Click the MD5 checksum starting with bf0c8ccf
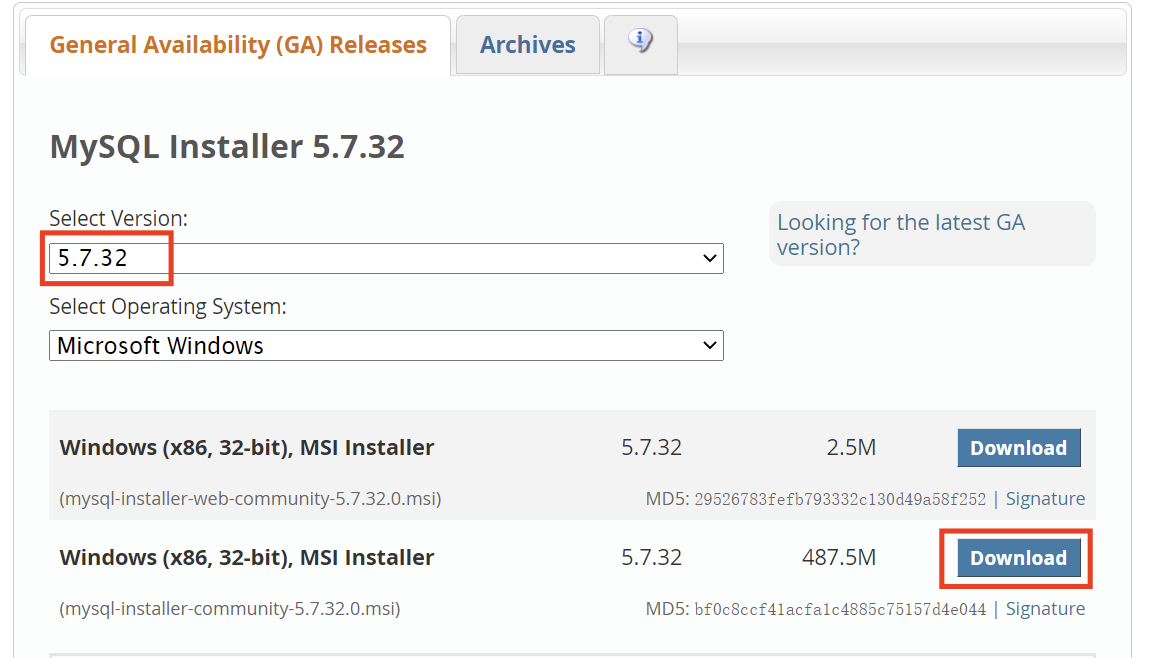The image size is (1153, 658). [x=840, y=609]
